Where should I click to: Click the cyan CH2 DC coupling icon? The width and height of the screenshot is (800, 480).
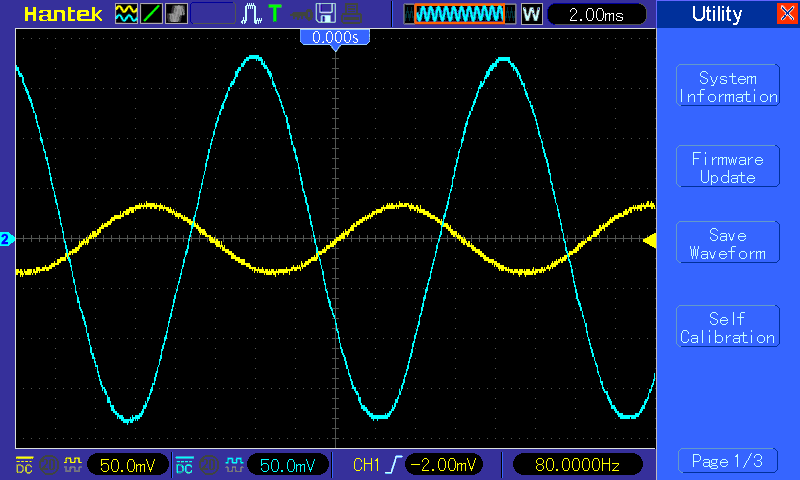[184, 465]
